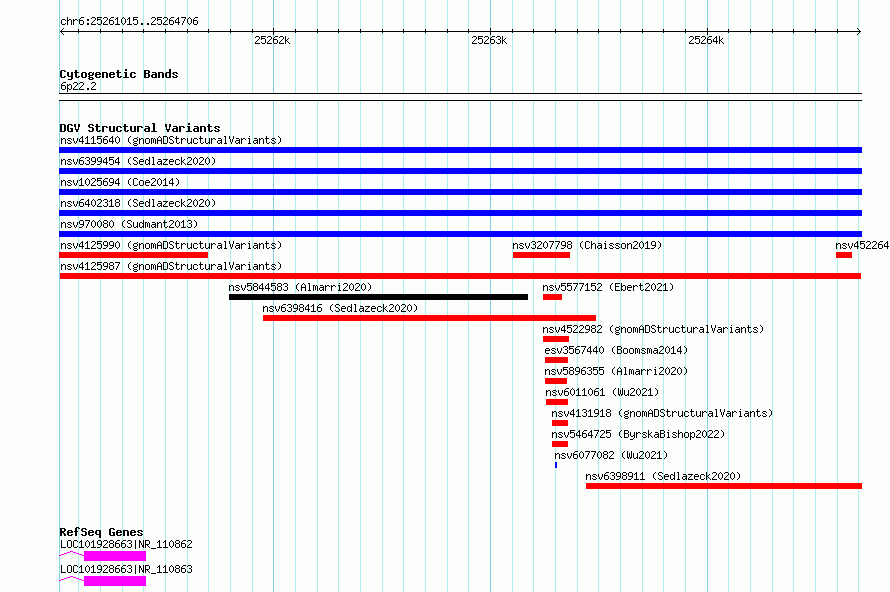Select the small red bar under nsv452264
Image resolution: width=890 pixels, height=592 pixels.
[x=844, y=255]
